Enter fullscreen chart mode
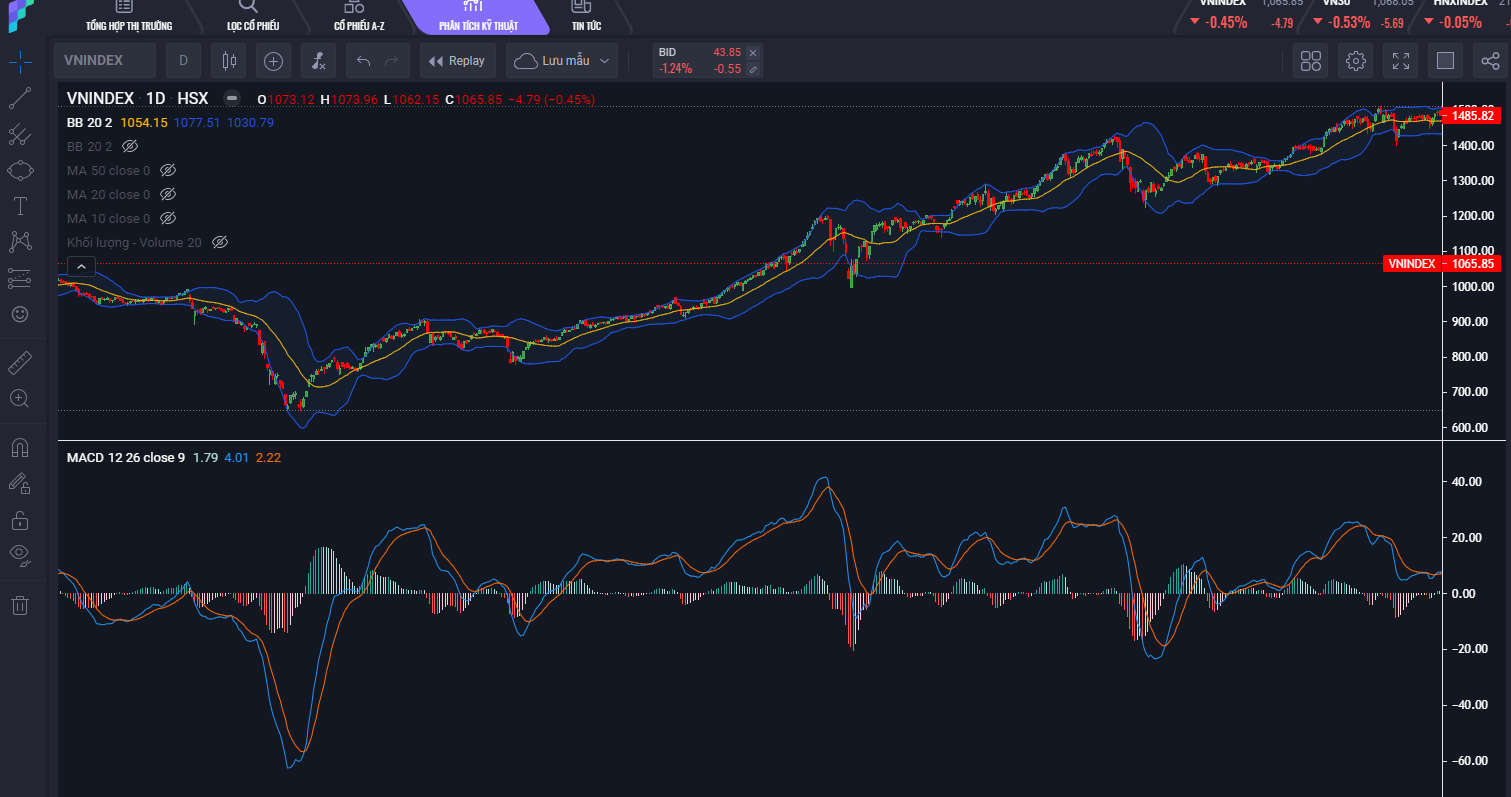 tap(1400, 61)
